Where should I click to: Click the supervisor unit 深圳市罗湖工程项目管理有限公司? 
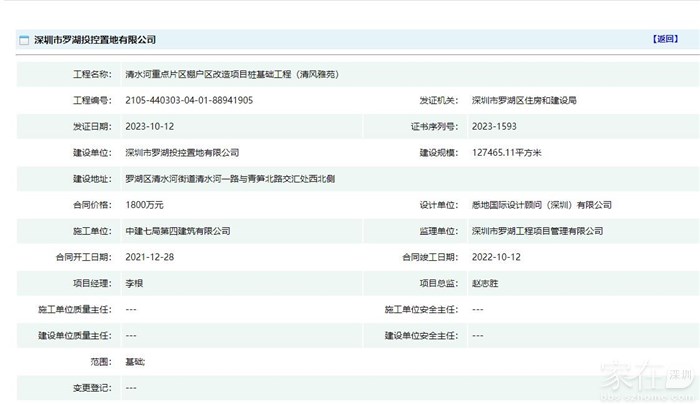pos(537,231)
